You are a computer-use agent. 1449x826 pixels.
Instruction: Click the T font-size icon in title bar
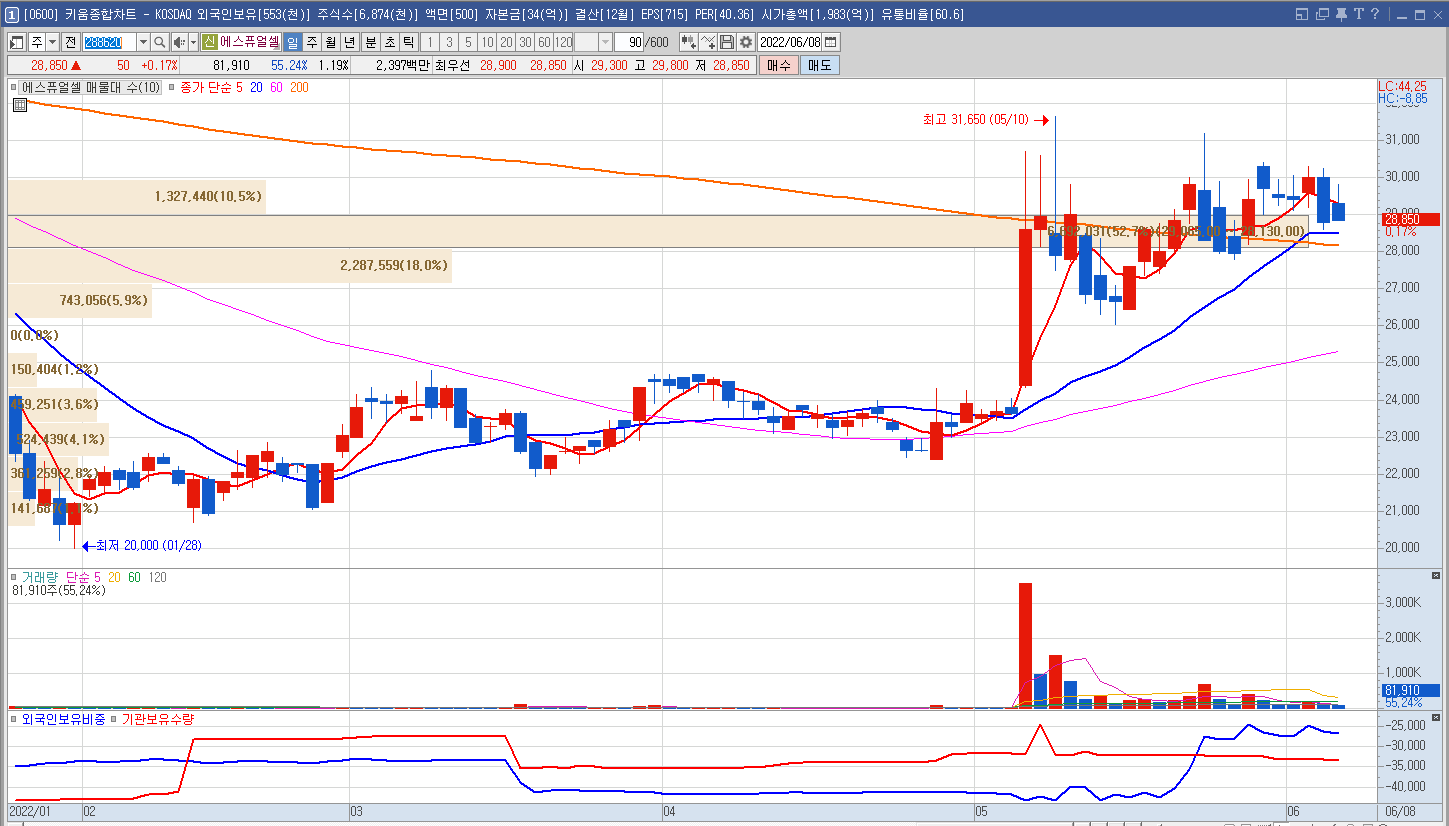pos(1359,14)
